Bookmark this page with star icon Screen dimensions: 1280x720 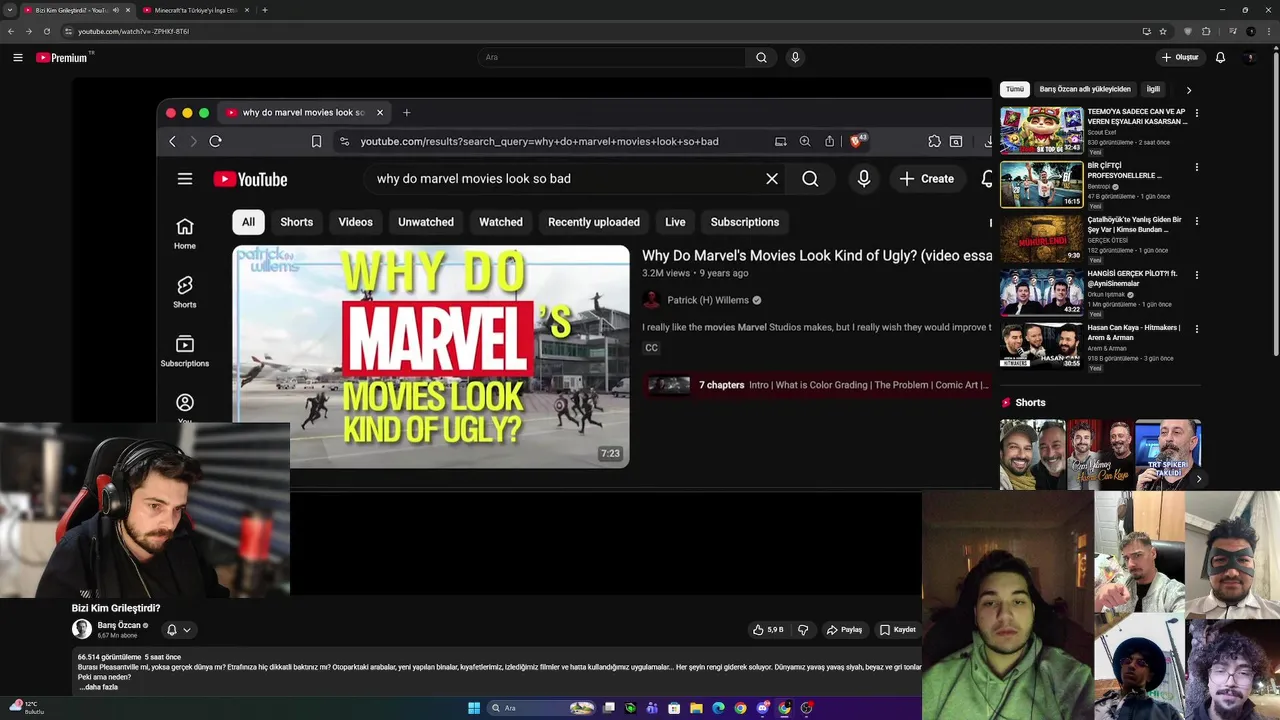point(1163,31)
